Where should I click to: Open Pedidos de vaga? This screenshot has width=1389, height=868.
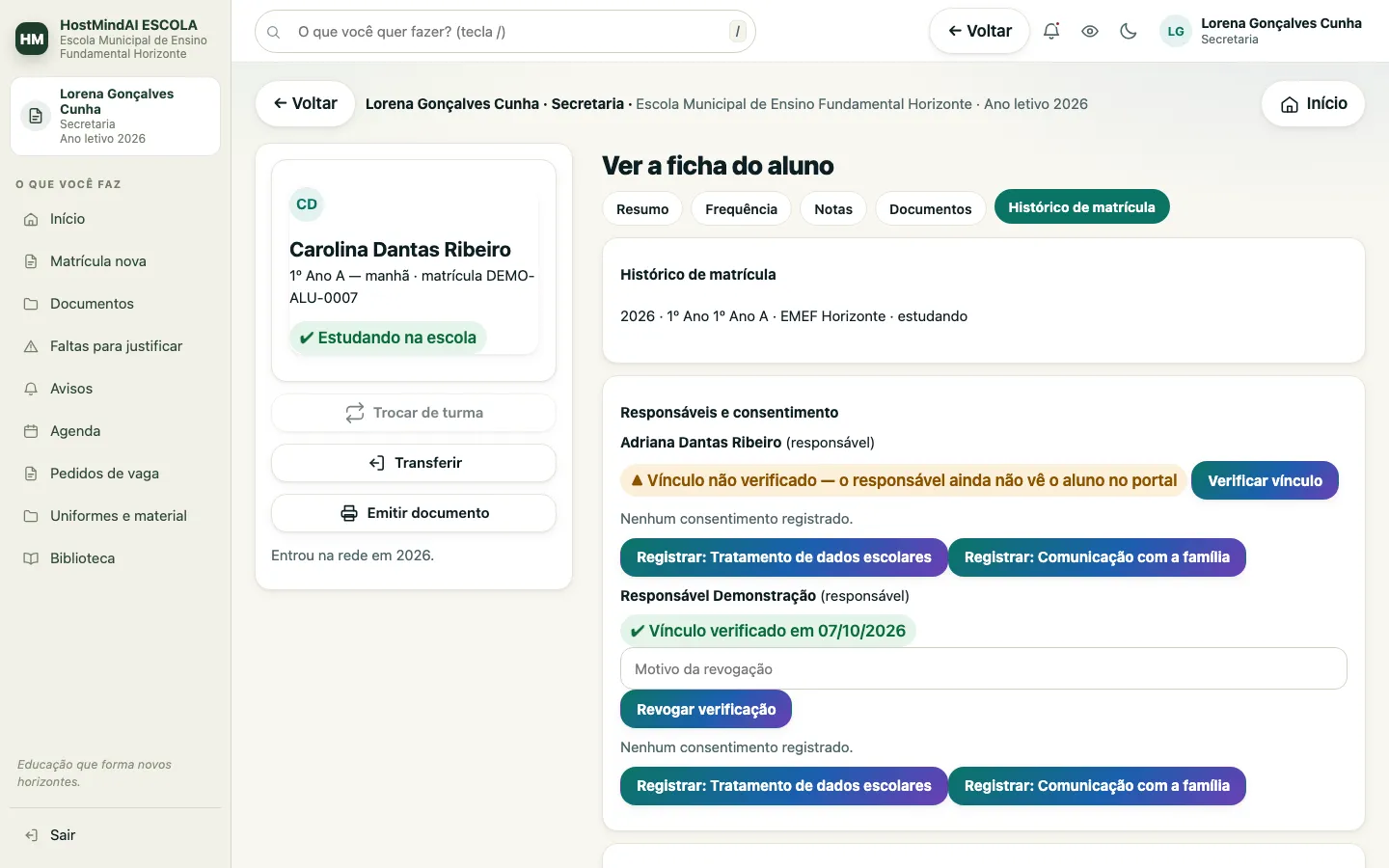tap(116, 474)
